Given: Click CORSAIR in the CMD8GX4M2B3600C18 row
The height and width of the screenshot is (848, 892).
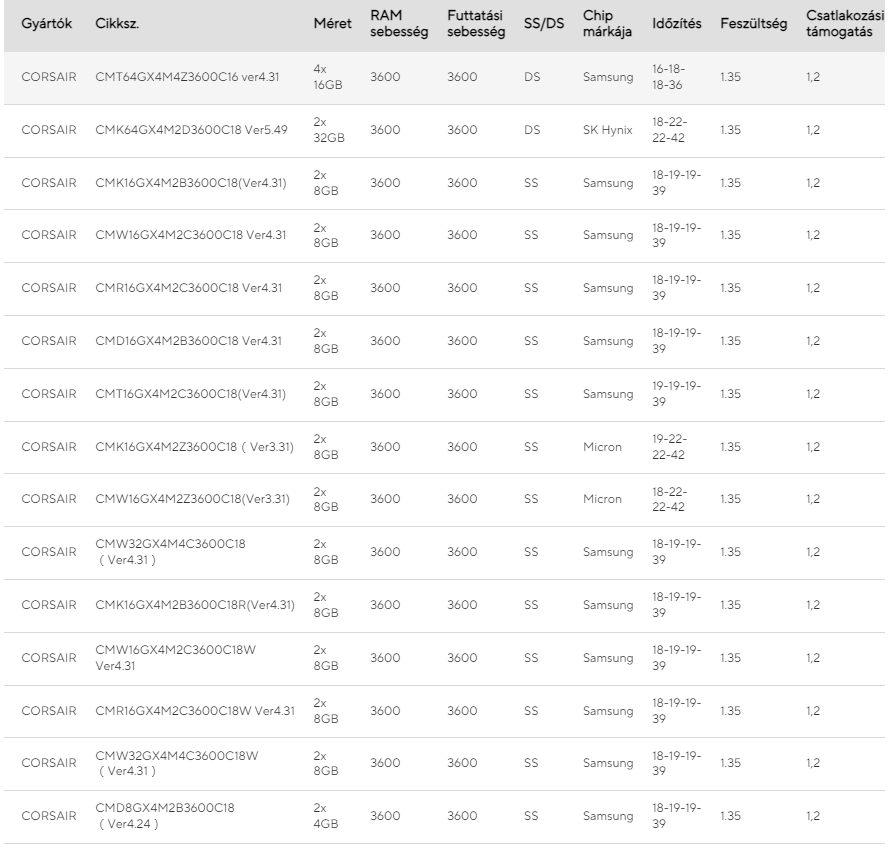Looking at the screenshot, I should pyautogui.click(x=48, y=816).
